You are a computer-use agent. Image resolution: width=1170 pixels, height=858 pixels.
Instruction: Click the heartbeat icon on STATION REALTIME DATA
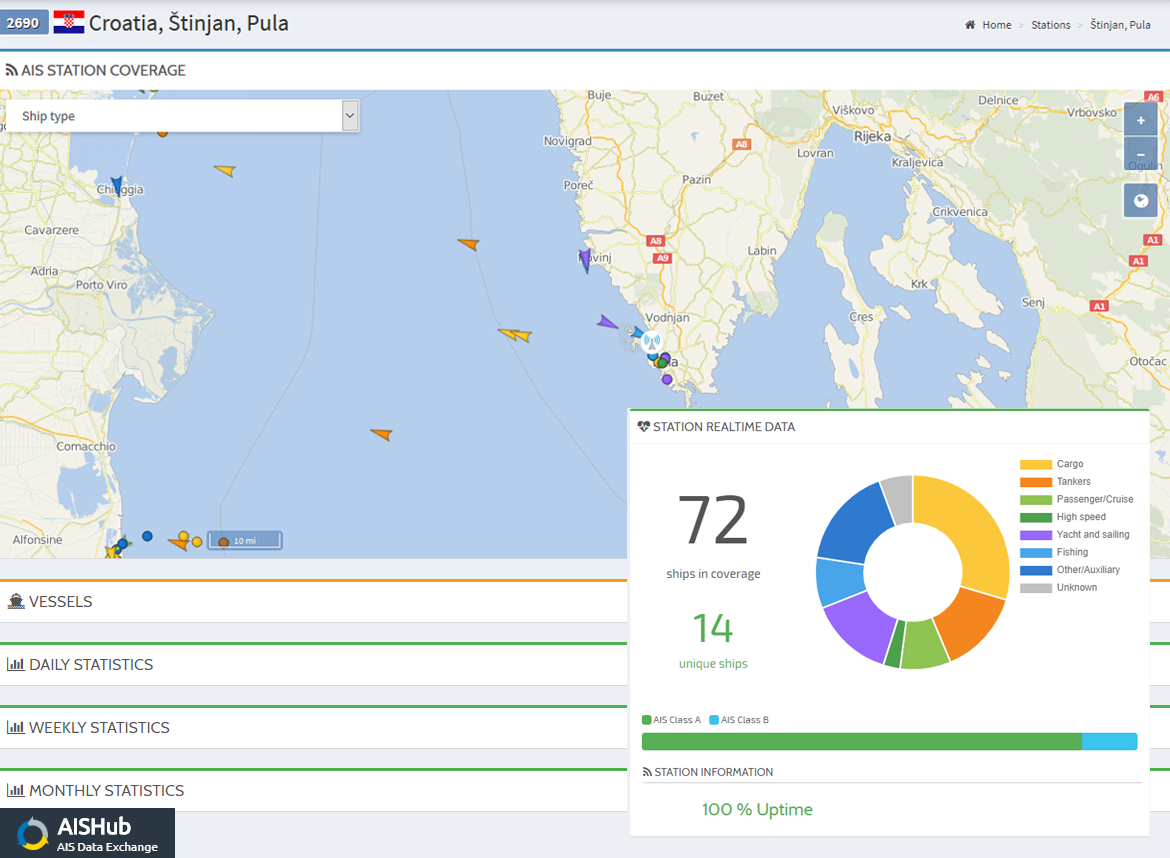point(641,426)
